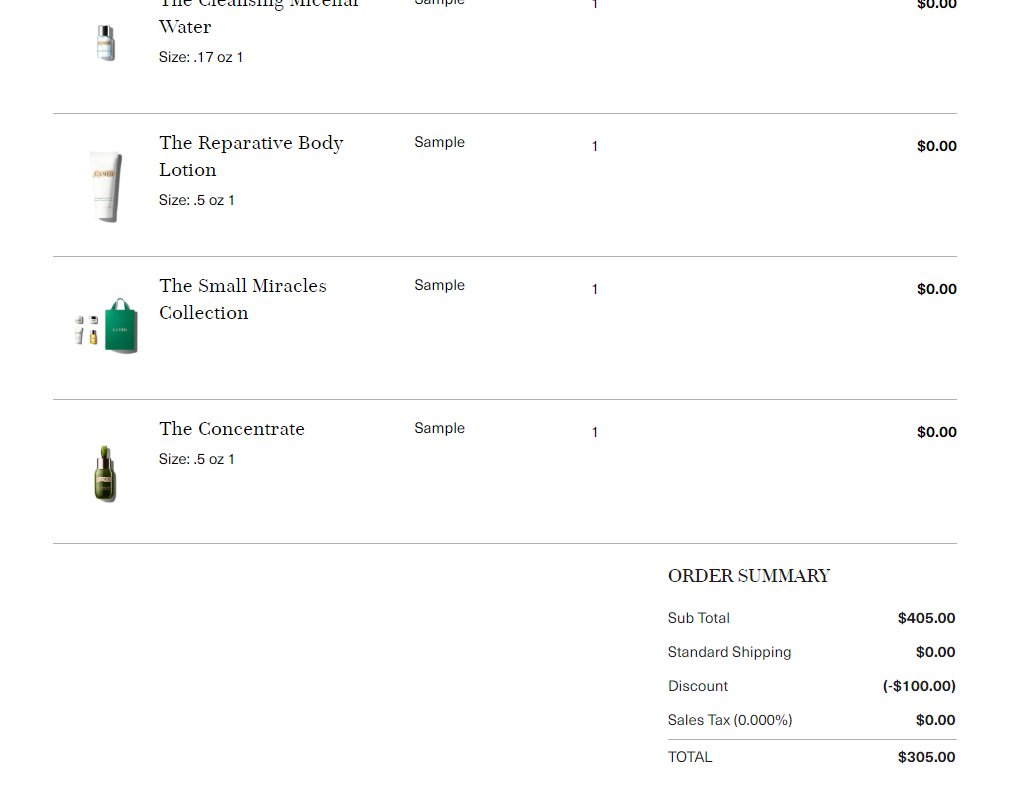Viewport: 1026px width, 787px height.
Task: Click the Standard Shipping label
Action: click(x=729, y=652)
